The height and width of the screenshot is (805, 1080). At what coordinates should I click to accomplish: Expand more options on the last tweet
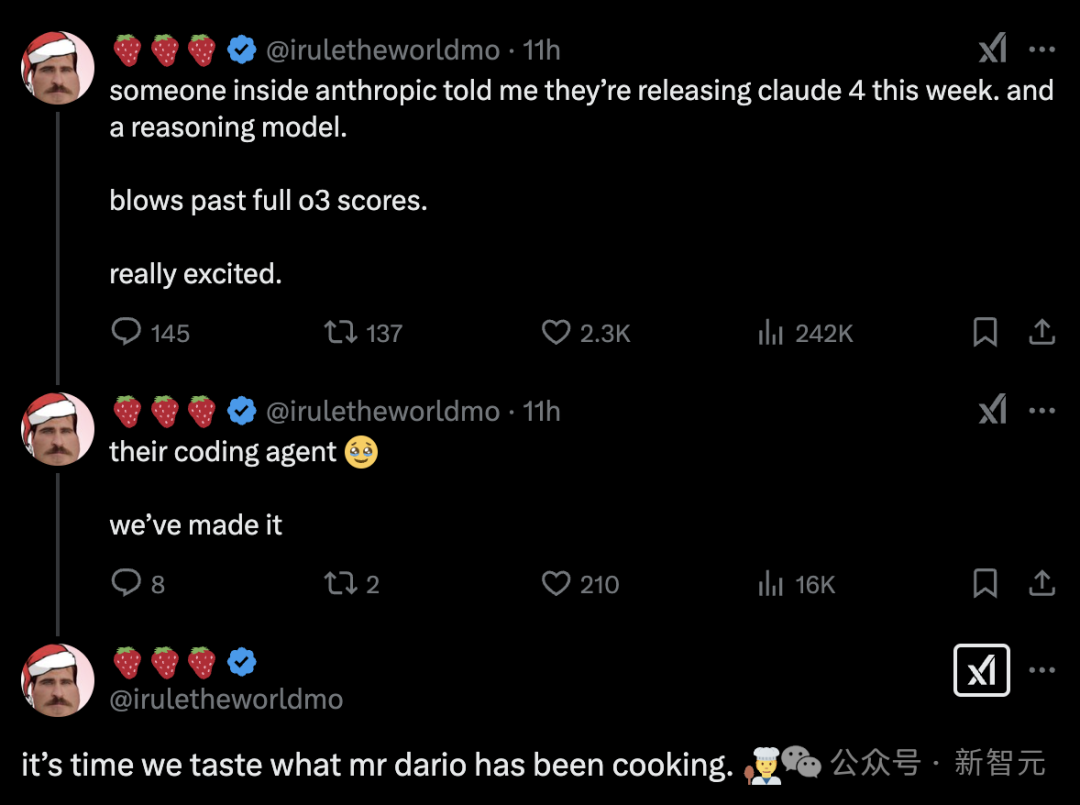click(x=1042, y=670)
